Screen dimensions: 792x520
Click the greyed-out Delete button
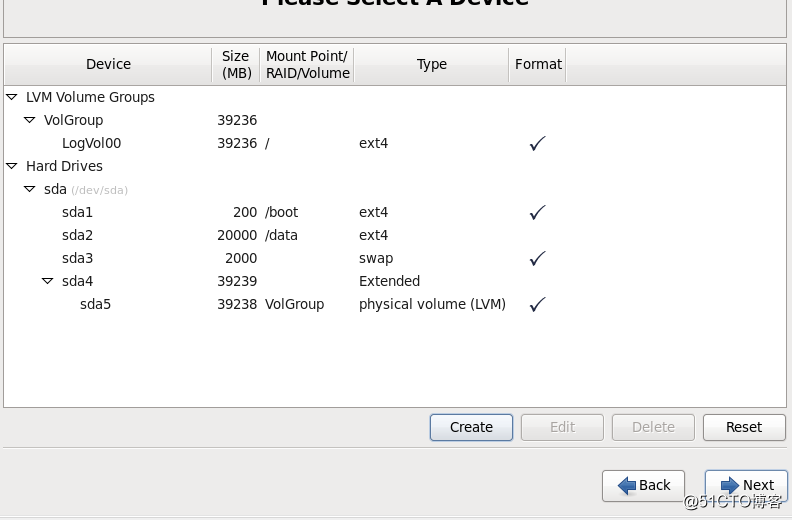(x=653, y=428)
